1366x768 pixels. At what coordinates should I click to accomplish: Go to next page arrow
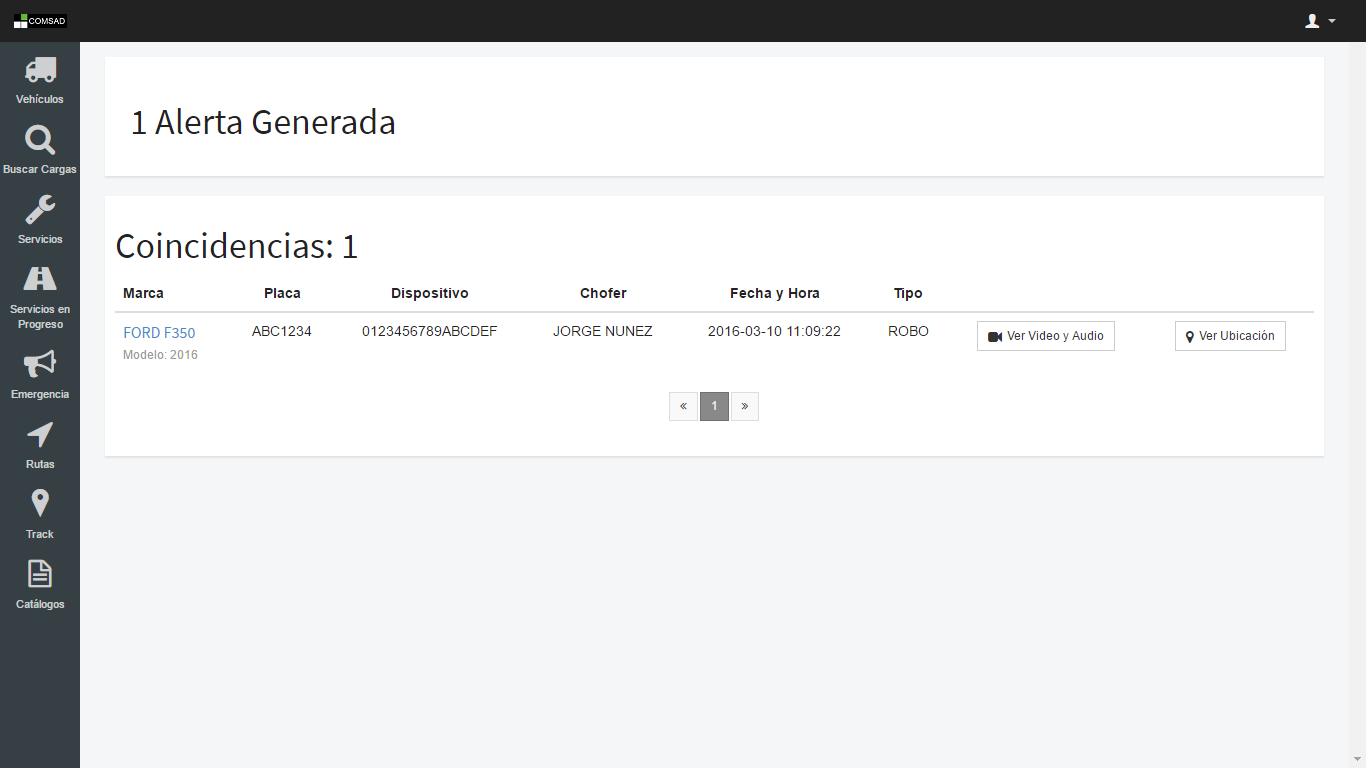745,406
